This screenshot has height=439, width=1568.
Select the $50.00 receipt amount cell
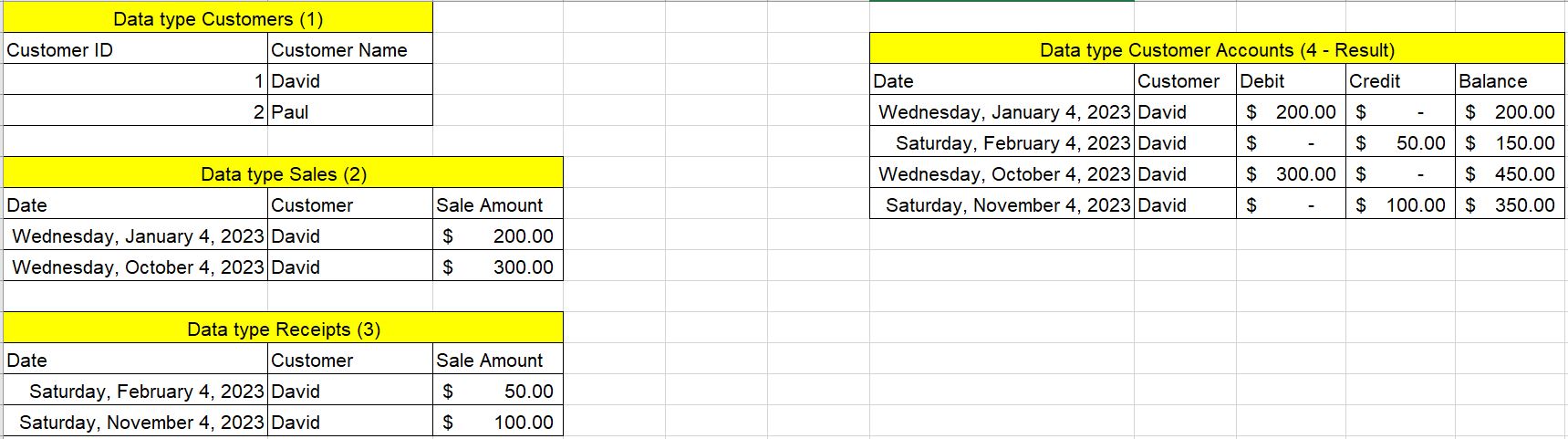click(498, 391)
